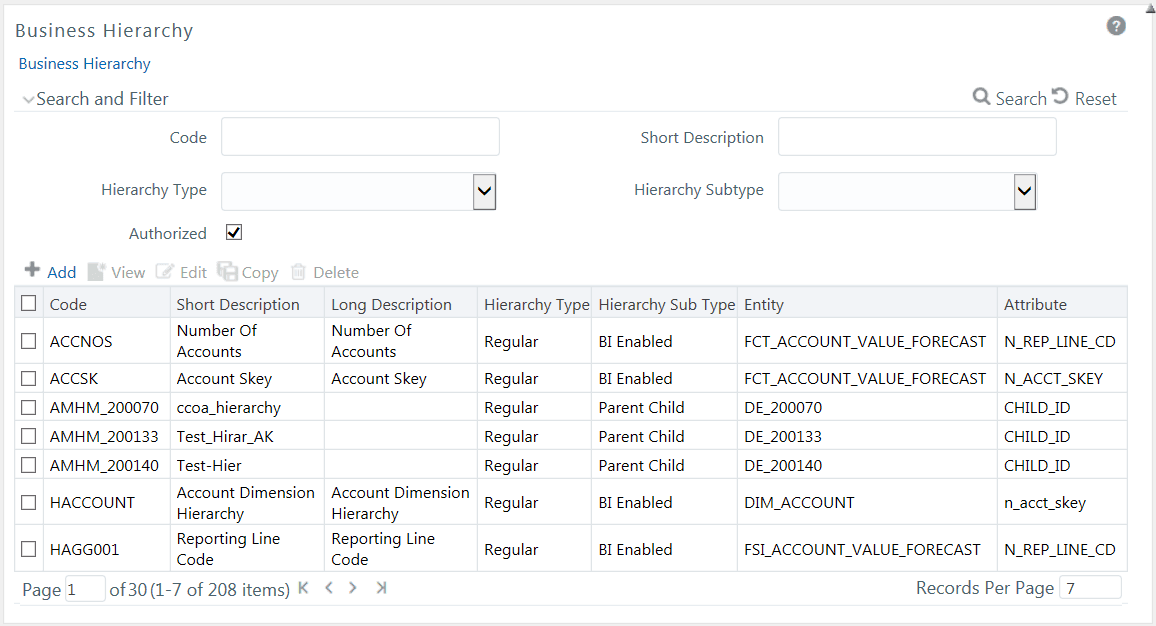1156x626 pixels.
Task: Click the Search magnifier icon
Action: coord(982,97)
